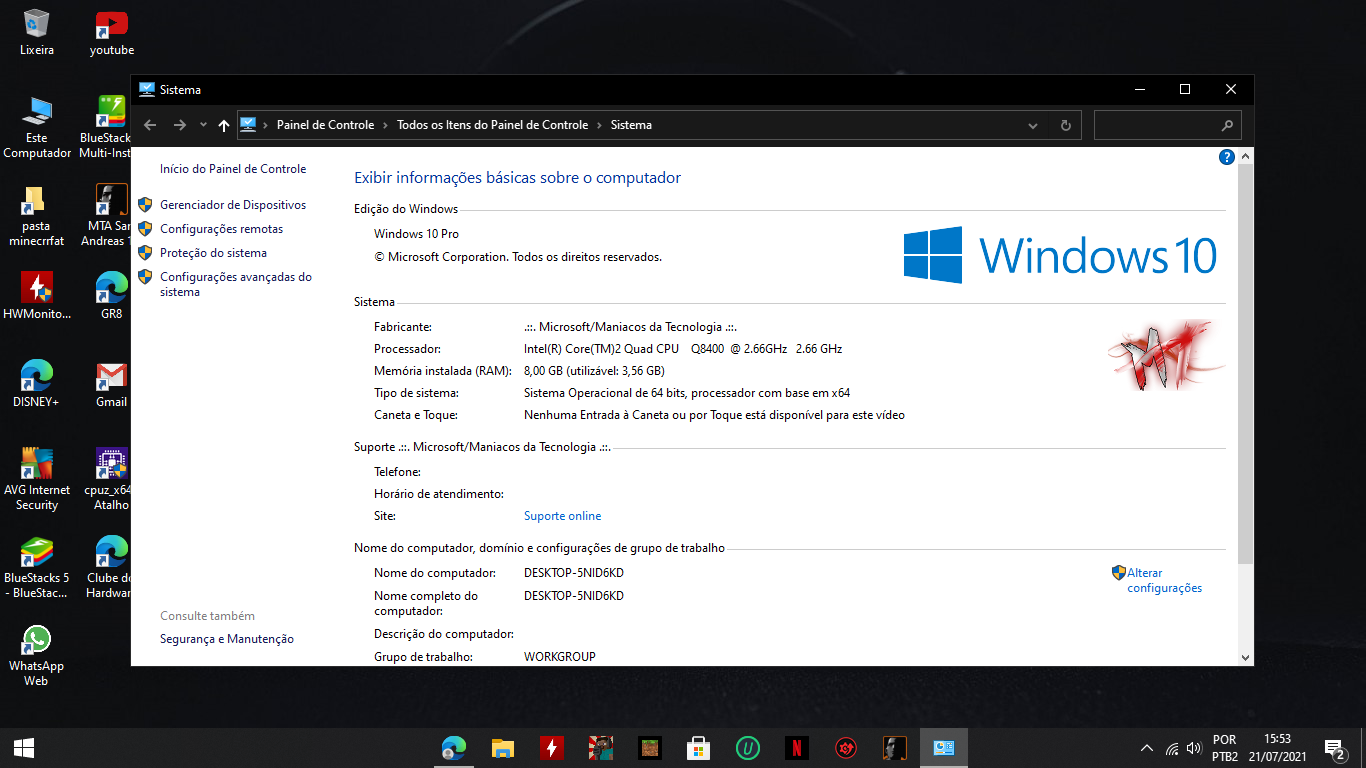This screenshot has width=1366, height=768.
Task: Focus the Control Panel search box
Action: point(1168,125)
